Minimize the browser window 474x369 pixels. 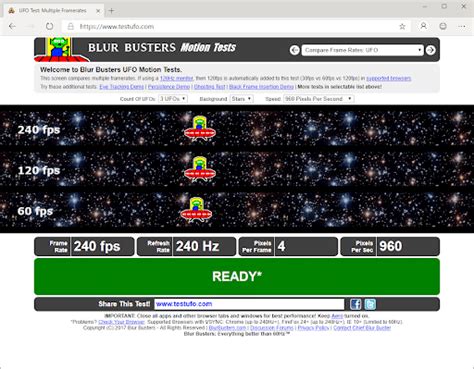click(425, 6)
